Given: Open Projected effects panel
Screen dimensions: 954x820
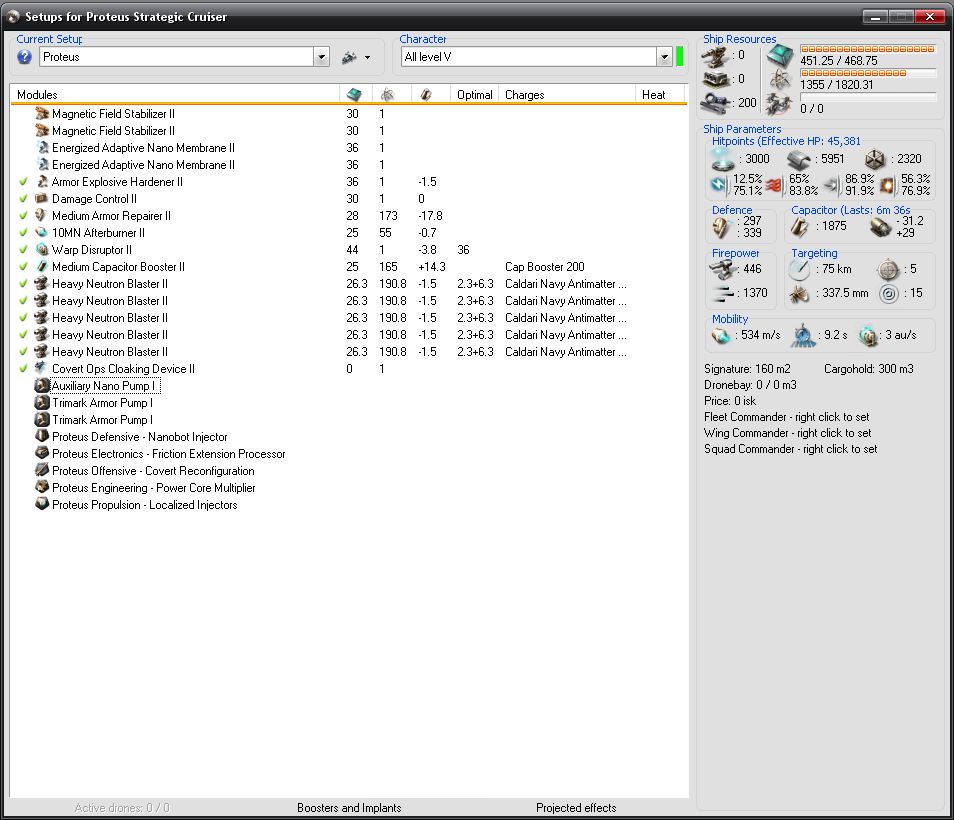Looking at the screenshot, I should tap(576, 808).
